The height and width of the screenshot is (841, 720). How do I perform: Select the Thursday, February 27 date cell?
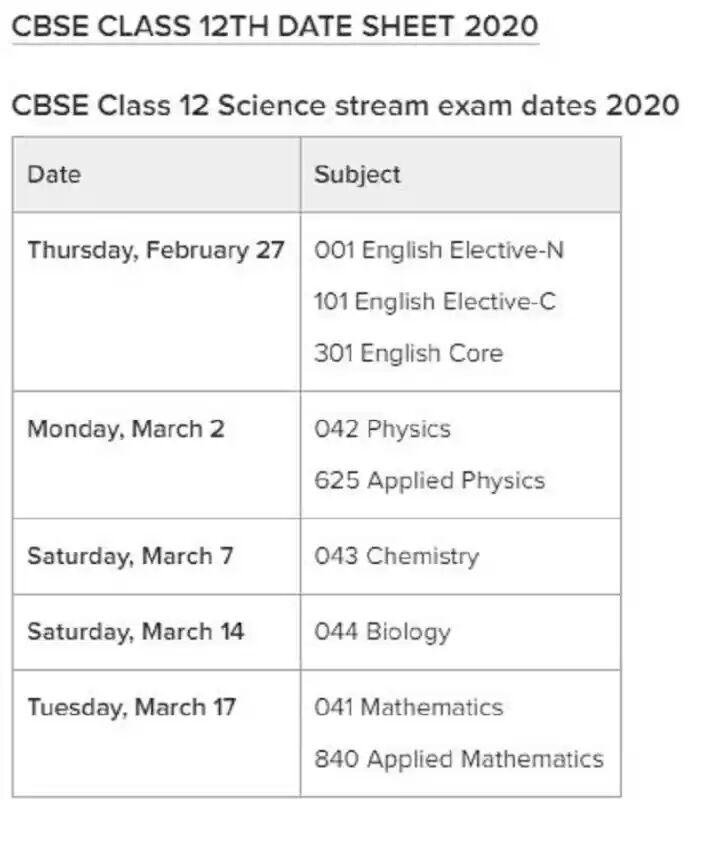point(156,250)
